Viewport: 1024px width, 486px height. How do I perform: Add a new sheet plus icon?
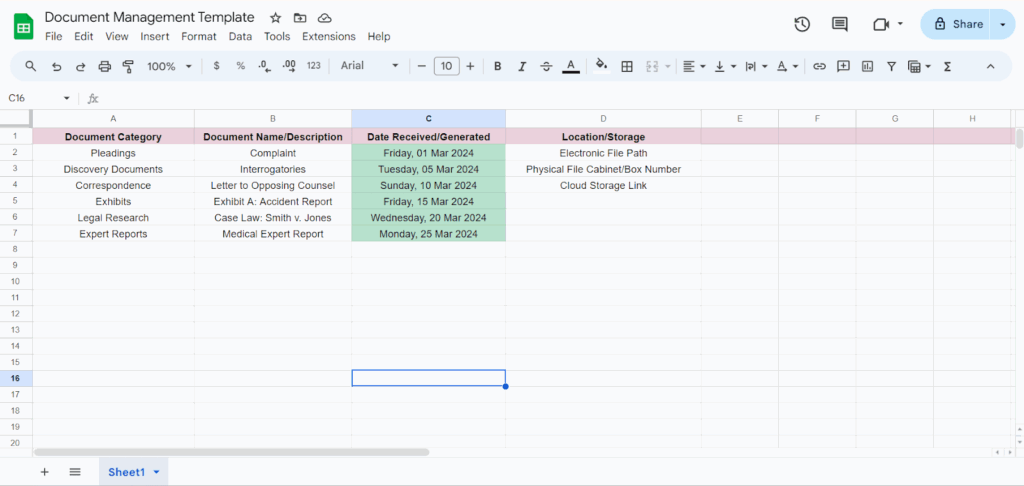[44, 472]
